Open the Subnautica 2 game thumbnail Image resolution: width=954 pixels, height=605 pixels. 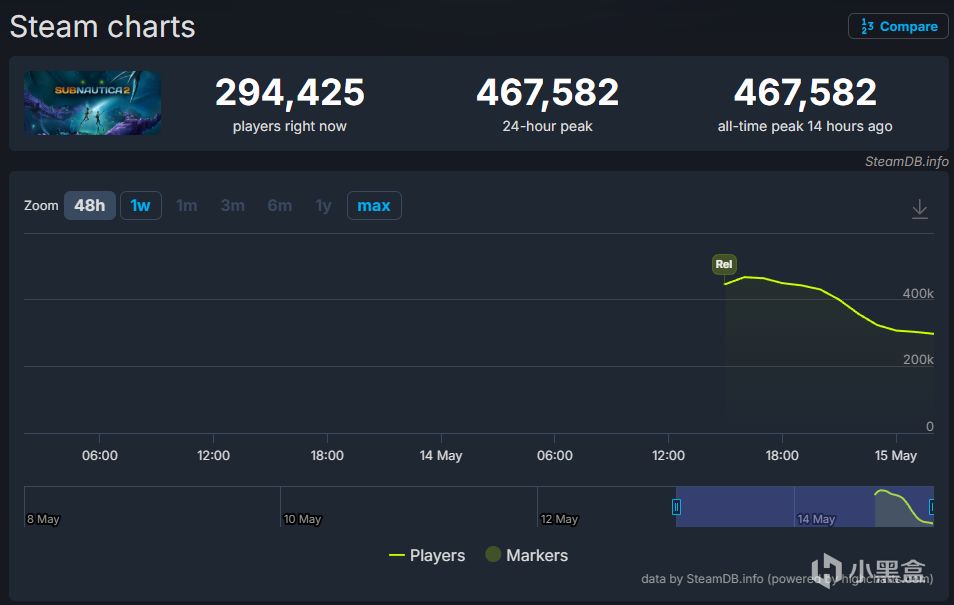click(92, 102)
